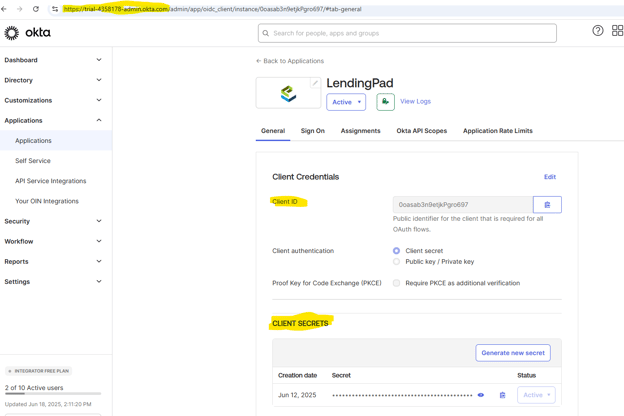Viewport: 624px width, 416px height.
Task: Copy the Client ID to clipboard
Action: pyautogui.click(x=547, y=205)
